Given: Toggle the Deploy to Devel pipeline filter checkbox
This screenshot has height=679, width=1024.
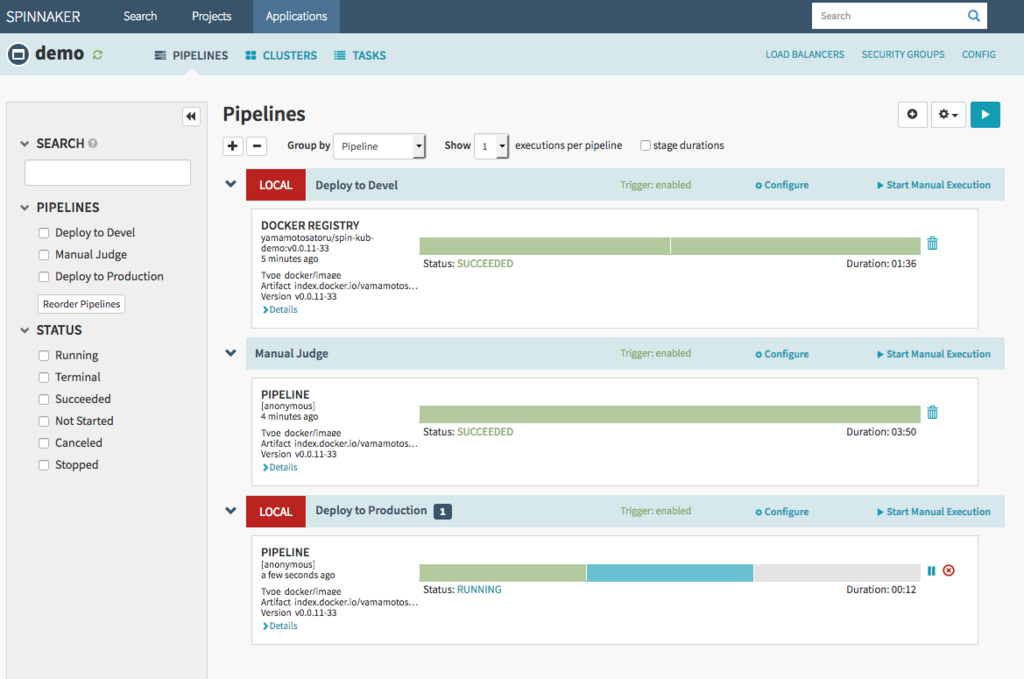Looking at the screenshot, I should pyautogui.click(x=44, y=233).
